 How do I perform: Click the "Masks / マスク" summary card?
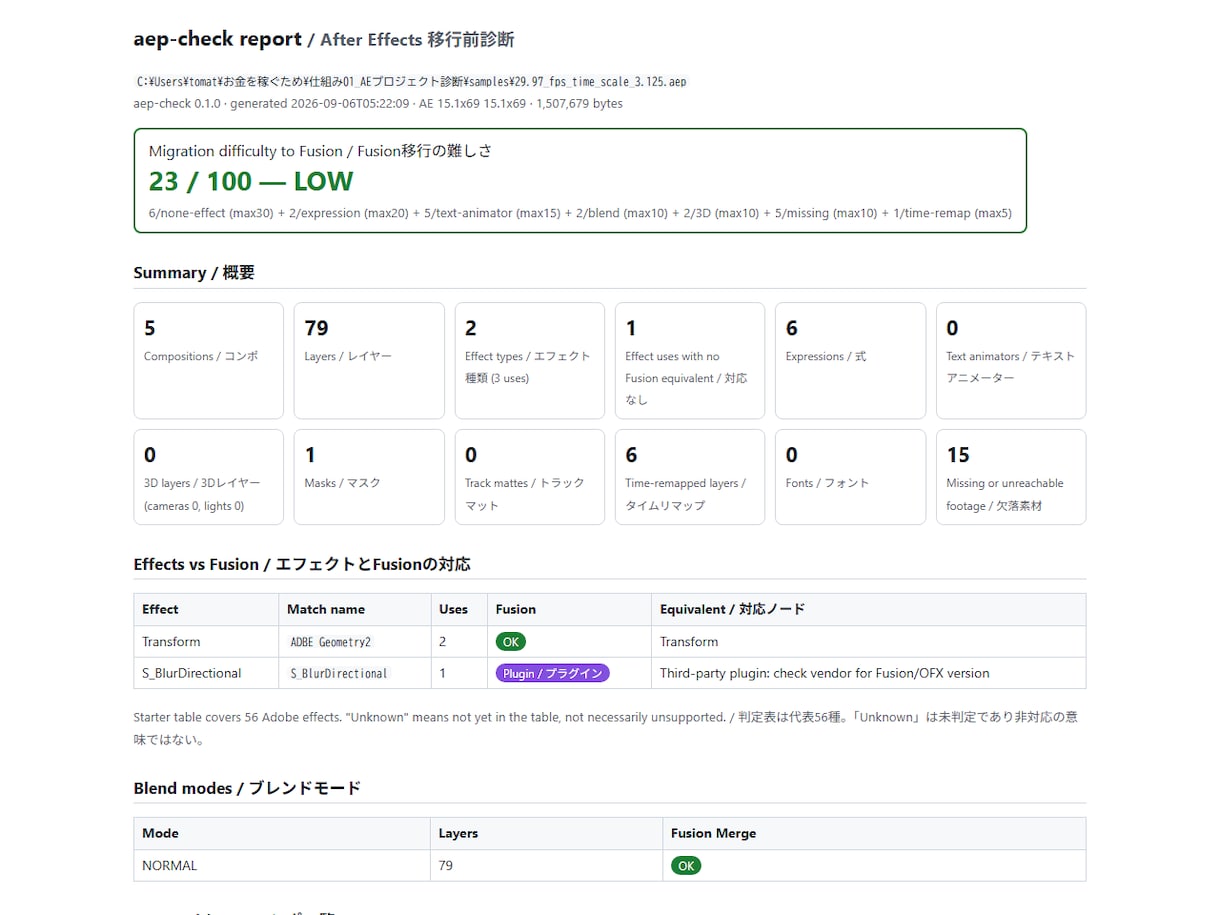click(369, 477)
